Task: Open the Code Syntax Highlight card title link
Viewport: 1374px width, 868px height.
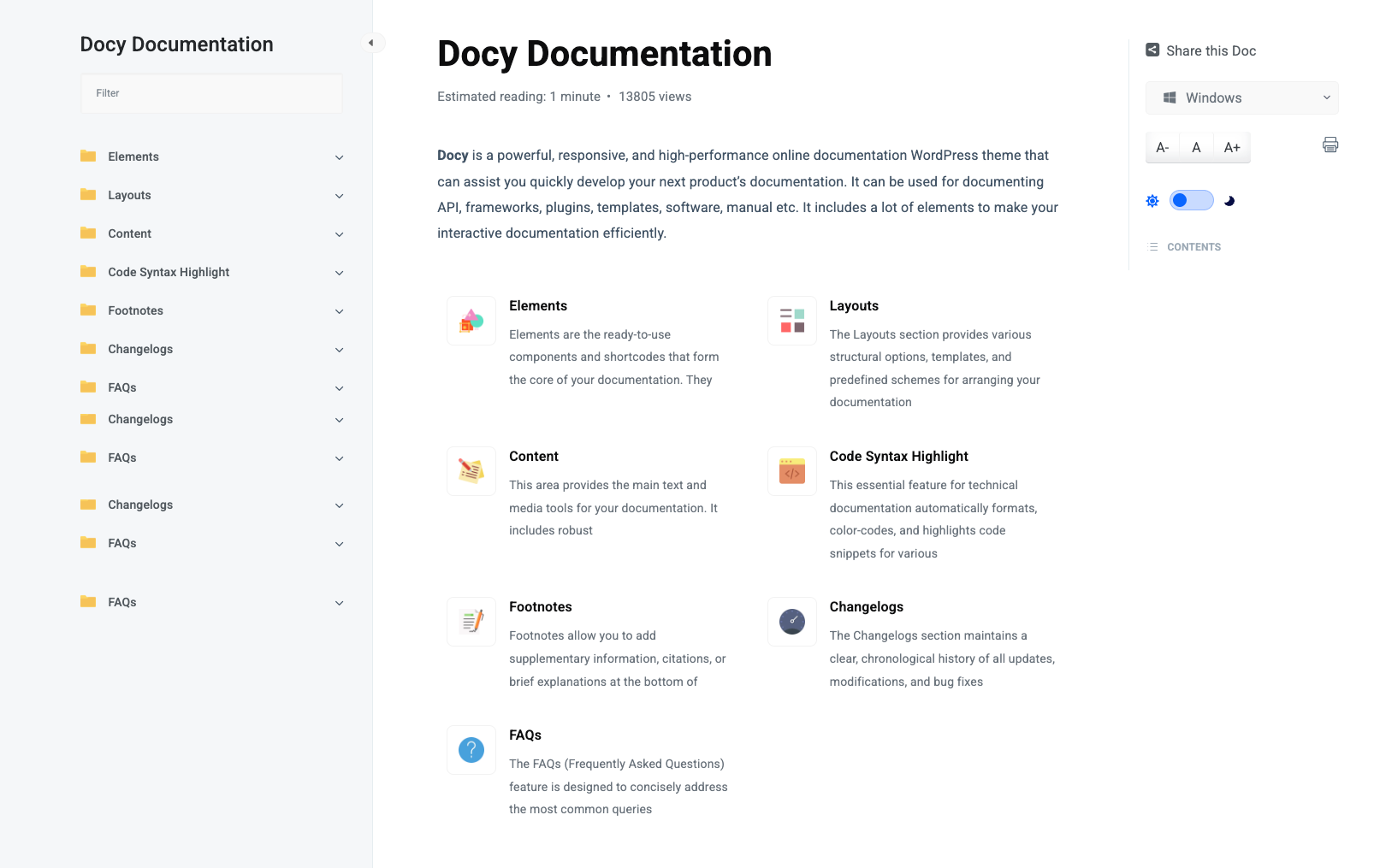Action: pos(898,456)
